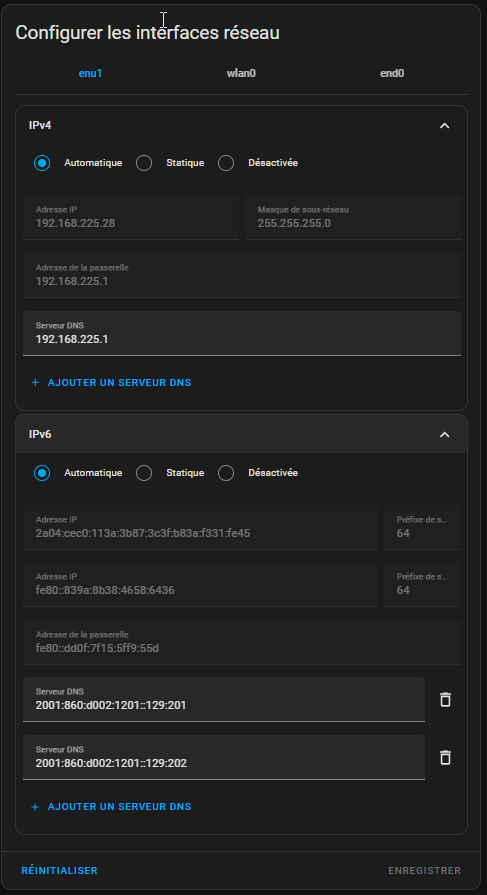Select IPv4 Statique radio option
Viewport: 487px width, 895px height.
tap(144, 163)
